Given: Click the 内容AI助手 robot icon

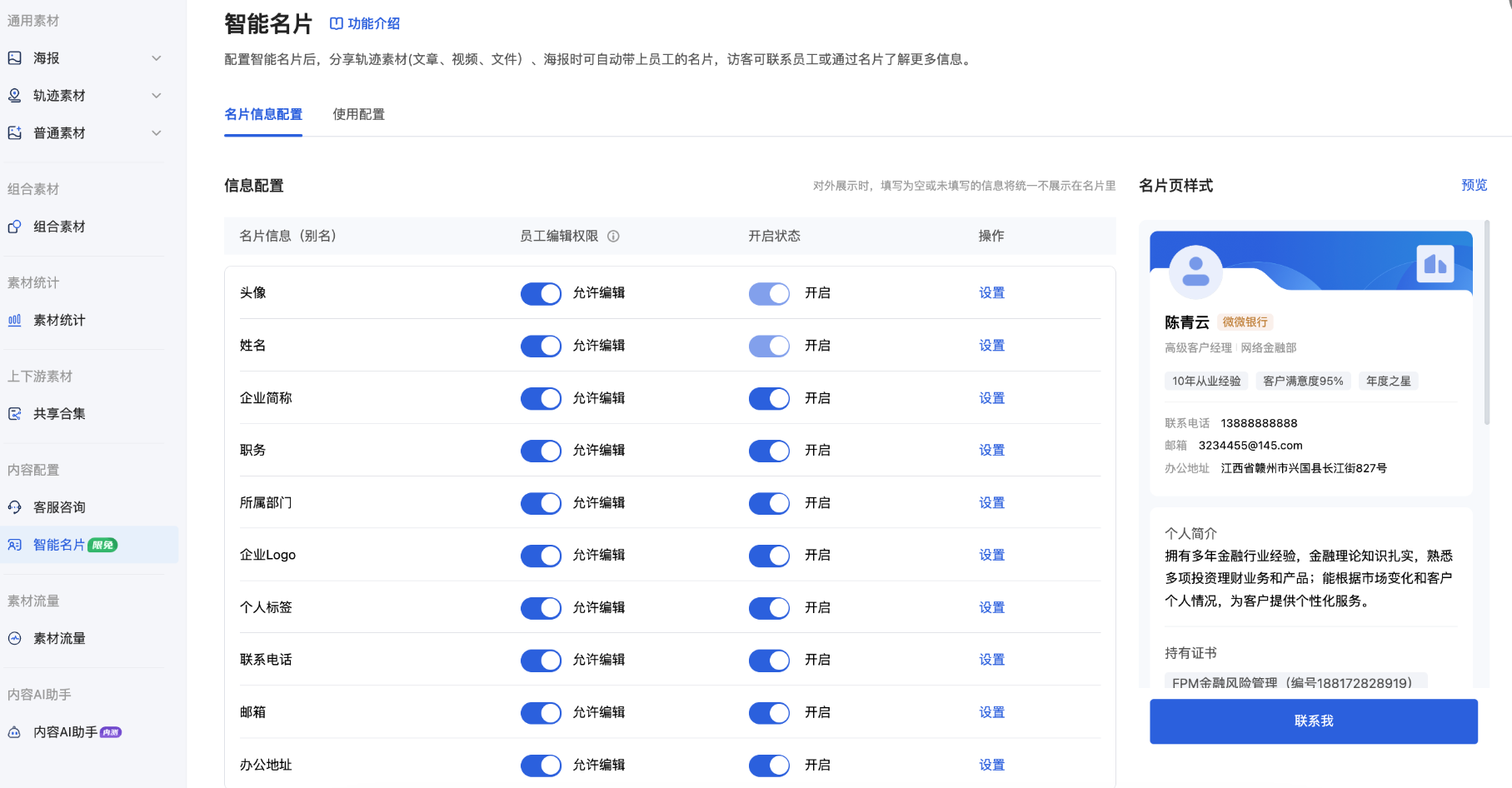Looking at the screenshot, I should (x=15, y=732).
